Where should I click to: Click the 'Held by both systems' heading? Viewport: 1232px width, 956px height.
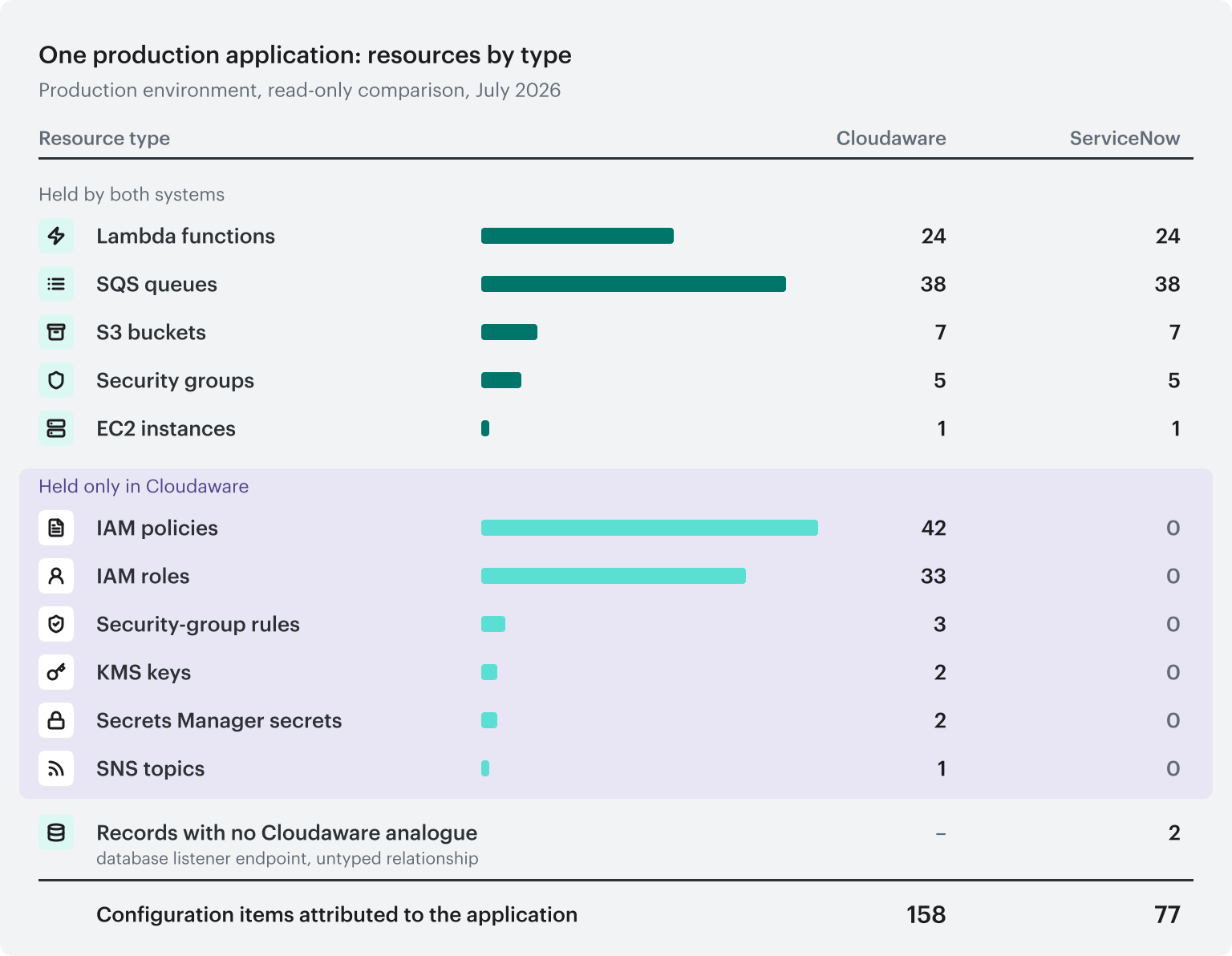[x=132, y=195]
